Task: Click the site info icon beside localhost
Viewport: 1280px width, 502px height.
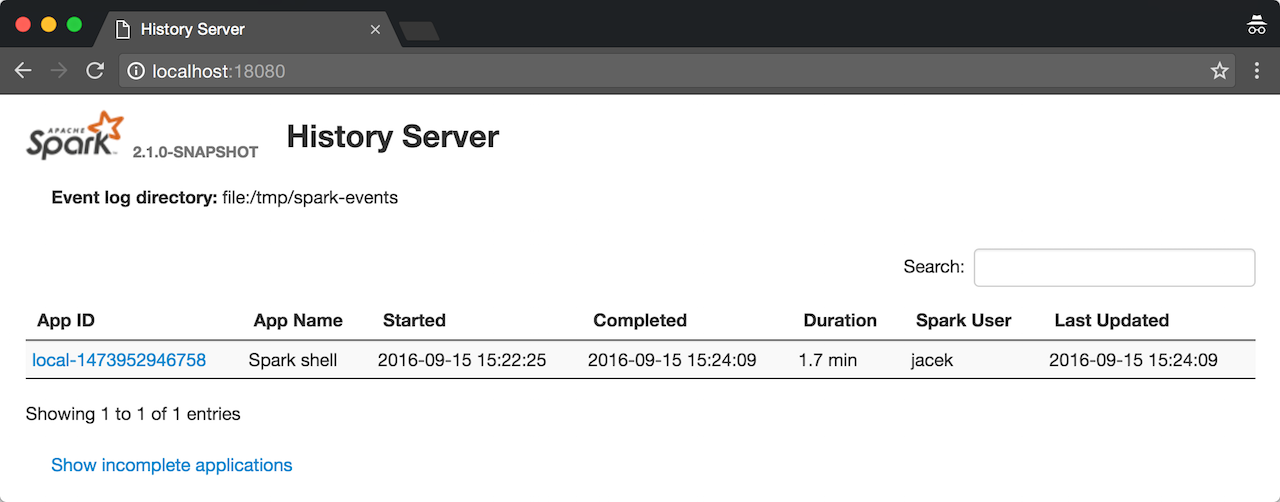Action: (137, 71)
